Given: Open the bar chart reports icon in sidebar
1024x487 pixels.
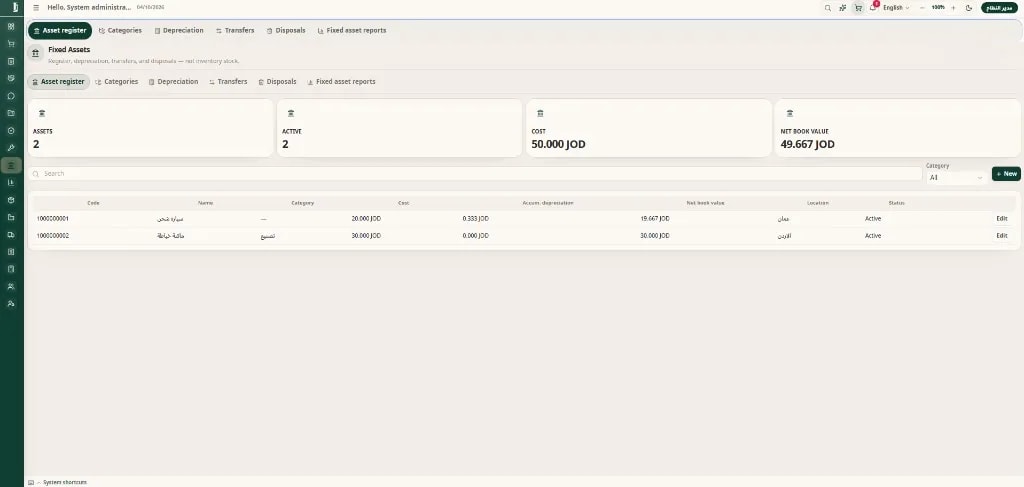Looking at the screenshot, I should coord(11,183).
